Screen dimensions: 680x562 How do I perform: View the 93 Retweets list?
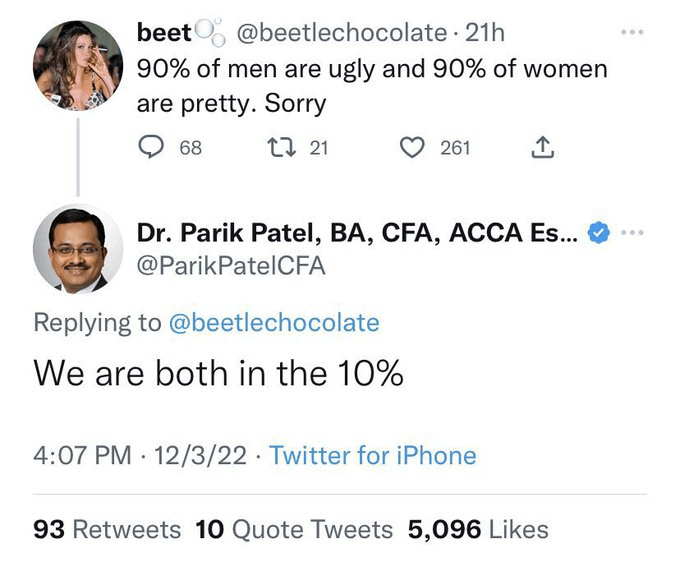pos(107,528)
